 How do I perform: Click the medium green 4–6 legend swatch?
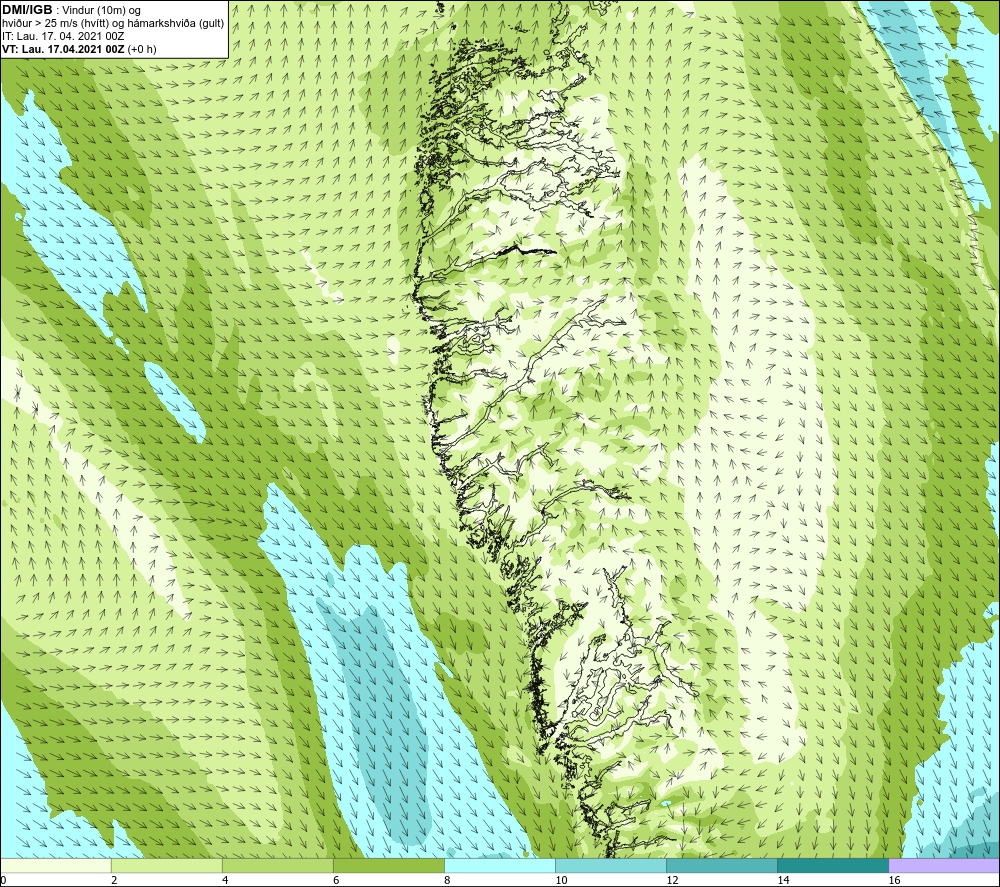click(x=278, y=866)
